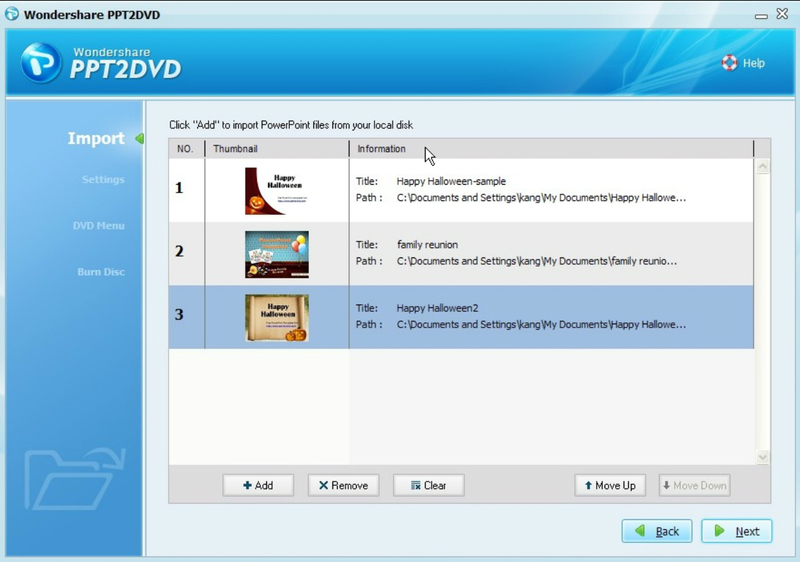
Task: Close the PPT2DVD window
Action: pos(782,14)
